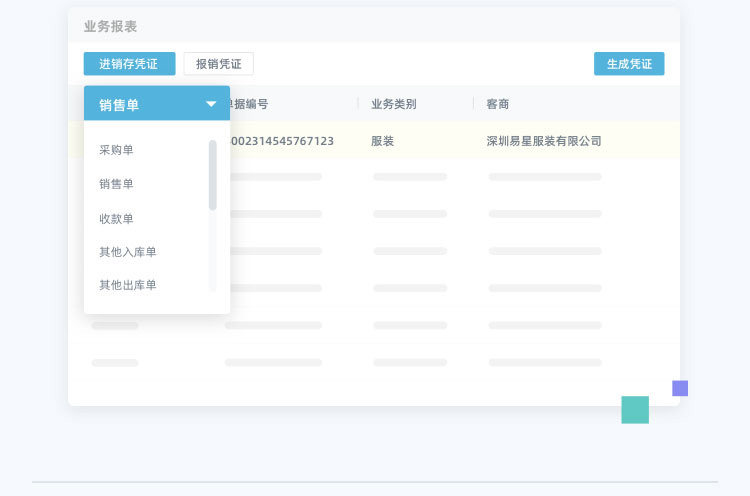Click the 服装 category cell

click(x=383, y=141)
